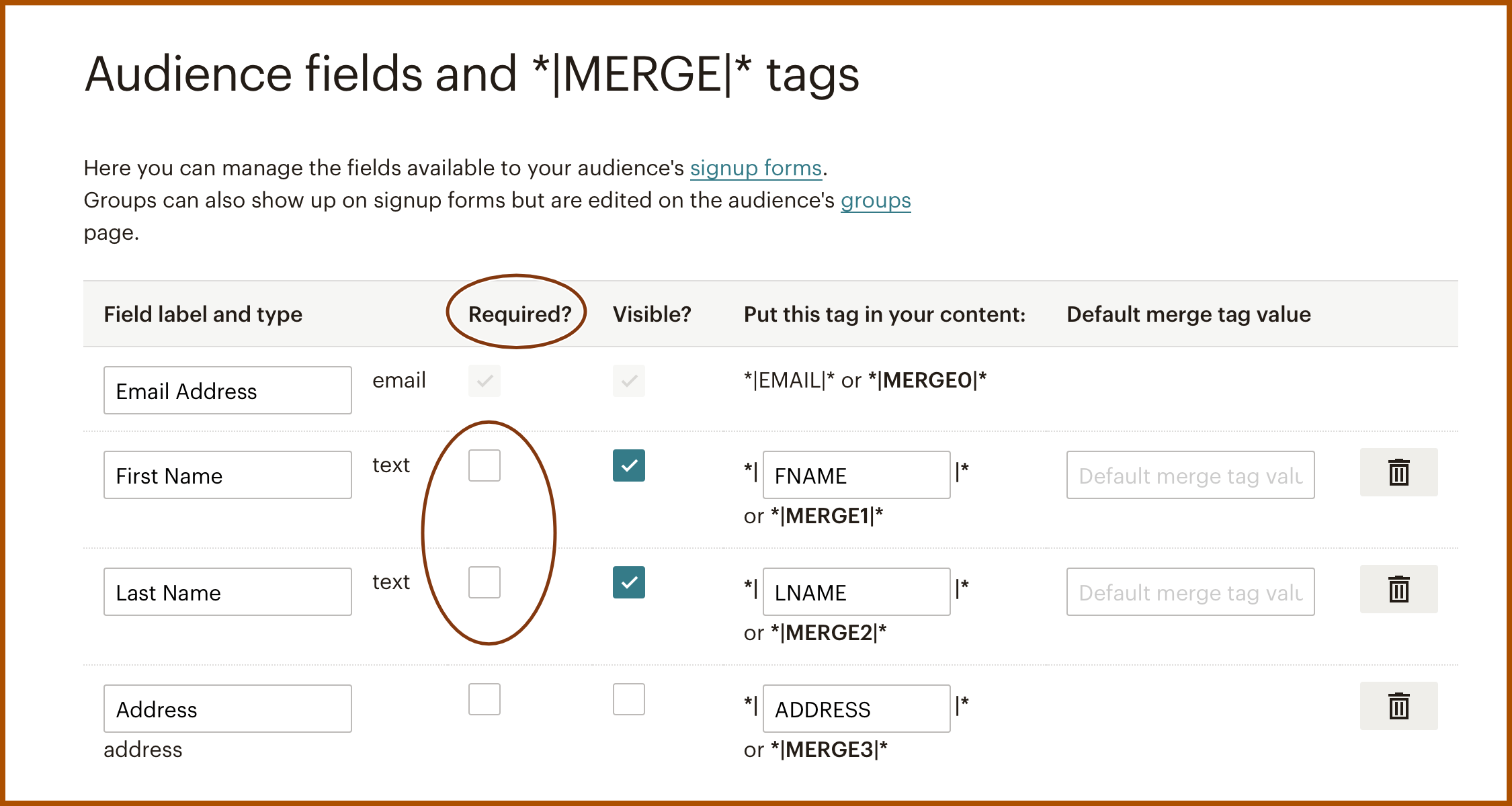Enter default merge tag value for Last Name
Viewport: 1512px width, 806px height.
[x=1190, y=592]
